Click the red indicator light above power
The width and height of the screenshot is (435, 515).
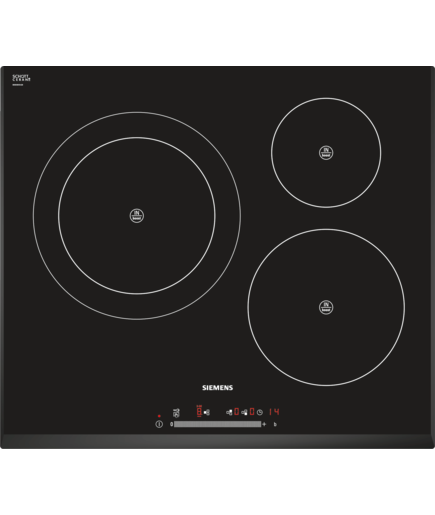(159, 416)
